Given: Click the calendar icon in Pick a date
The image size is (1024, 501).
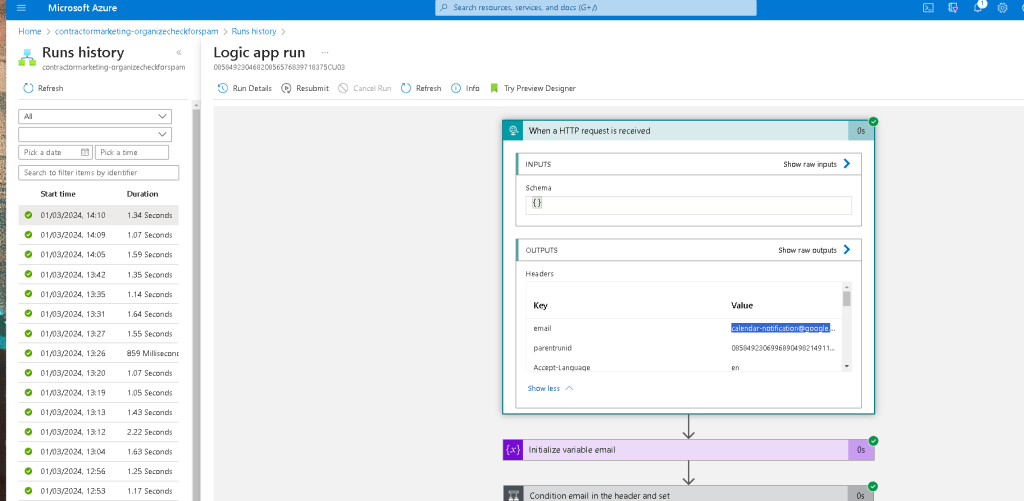Looking at the screenshot, I should tap(85, 152).
